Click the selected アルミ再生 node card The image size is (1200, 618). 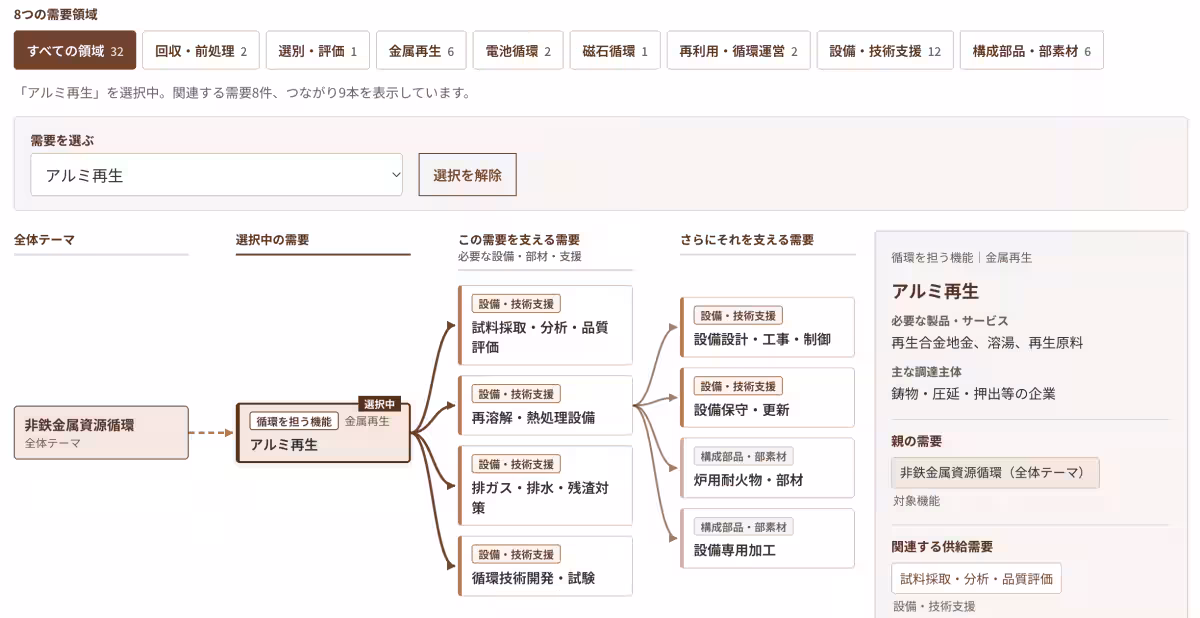tap(323, 433)
